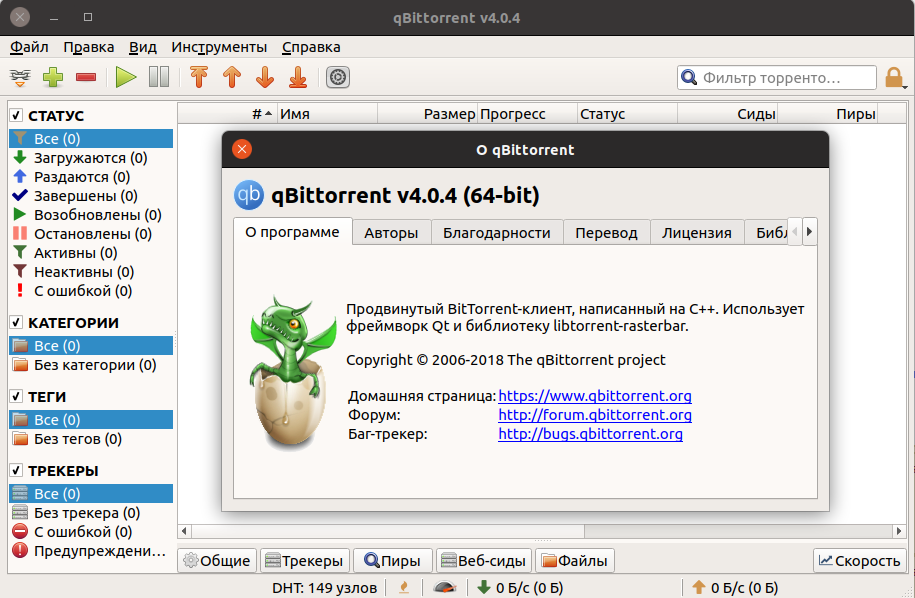Viewport: 915px width, 598px height.
Task: Open the http://bugs.qbittorrent.org link
Action: pos(590,434)
